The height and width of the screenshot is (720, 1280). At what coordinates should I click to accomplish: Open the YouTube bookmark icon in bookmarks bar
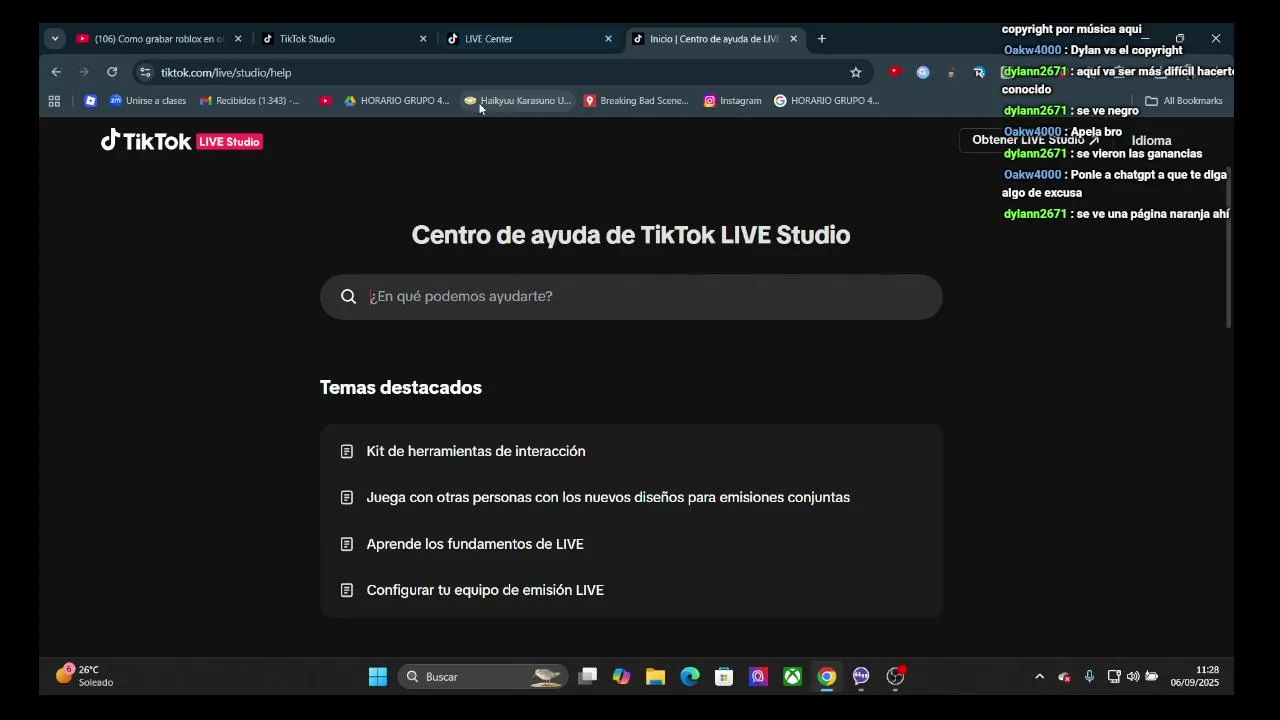tap(325, 101)
